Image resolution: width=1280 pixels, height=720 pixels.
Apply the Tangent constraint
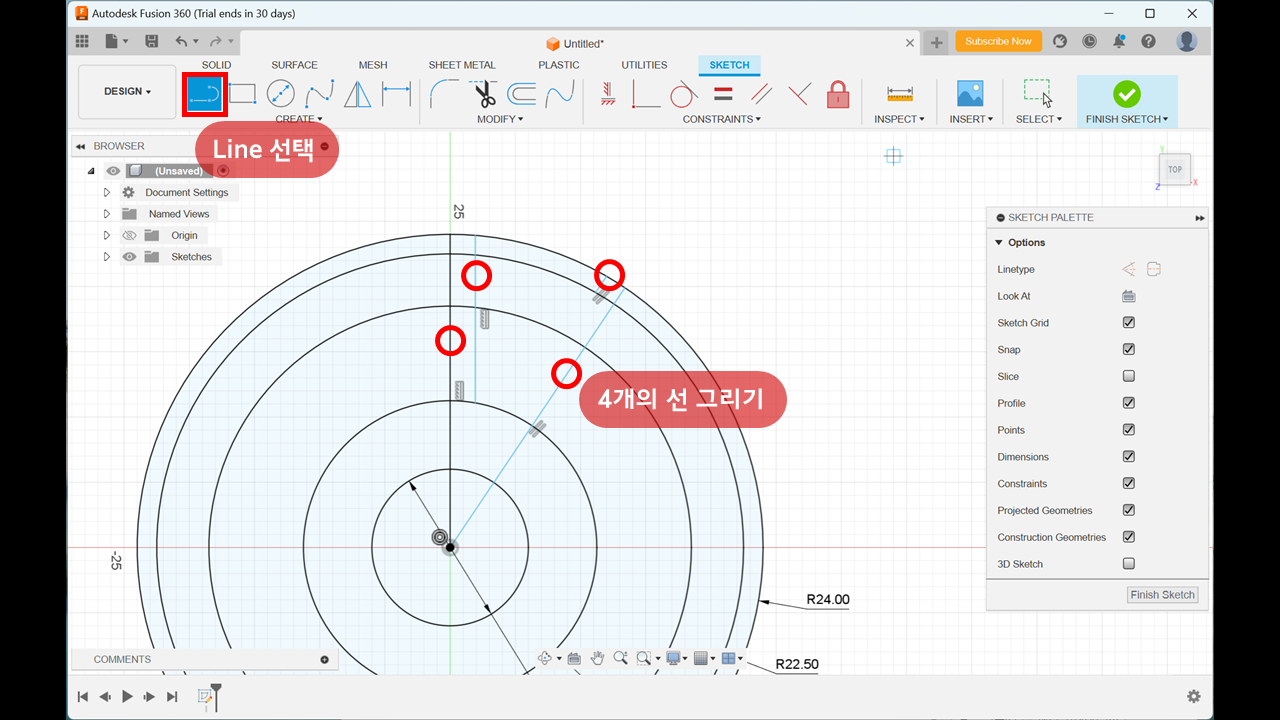[x=683, y=94]
